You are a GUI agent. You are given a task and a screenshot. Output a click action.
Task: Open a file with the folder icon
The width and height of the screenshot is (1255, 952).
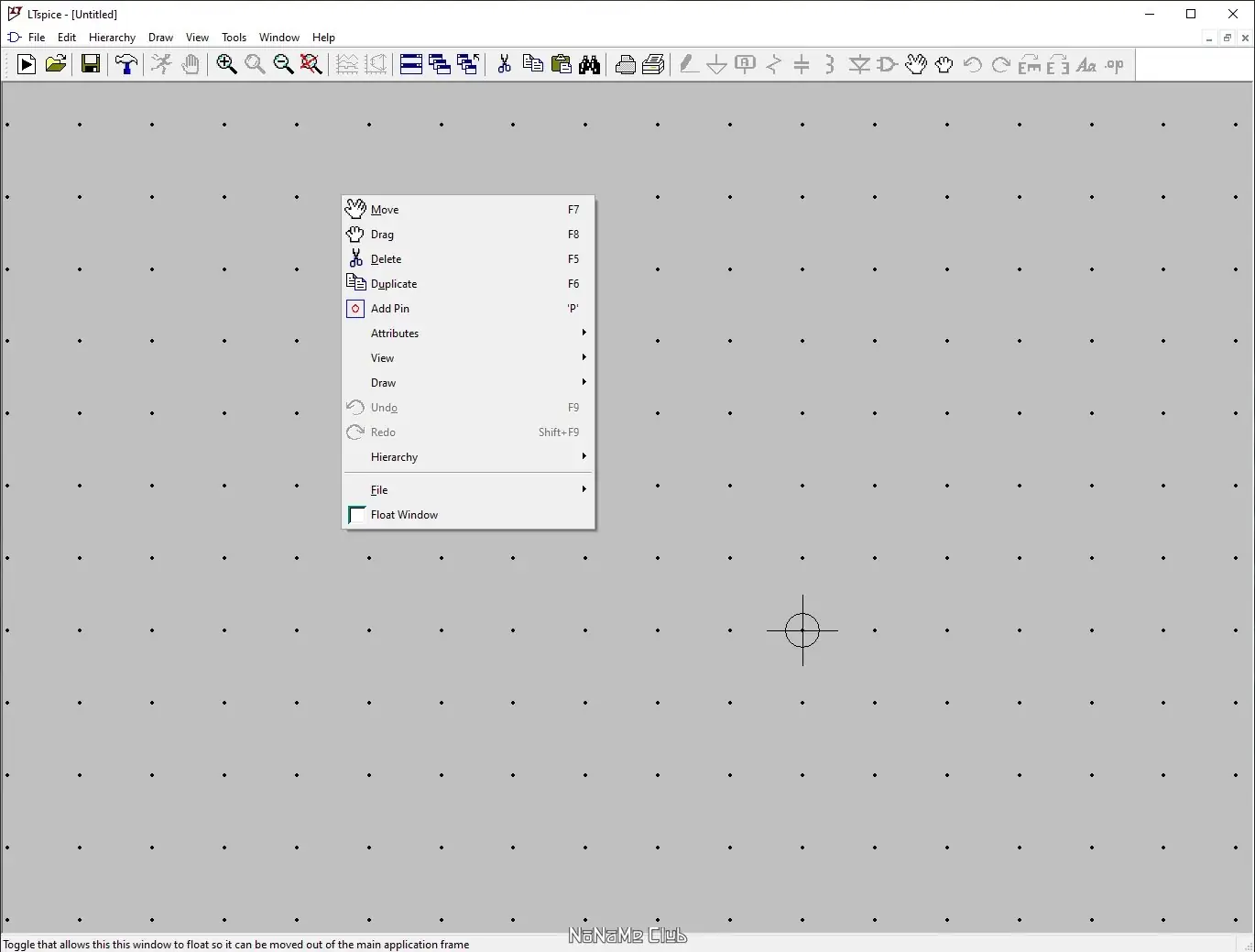click(56, 64)
